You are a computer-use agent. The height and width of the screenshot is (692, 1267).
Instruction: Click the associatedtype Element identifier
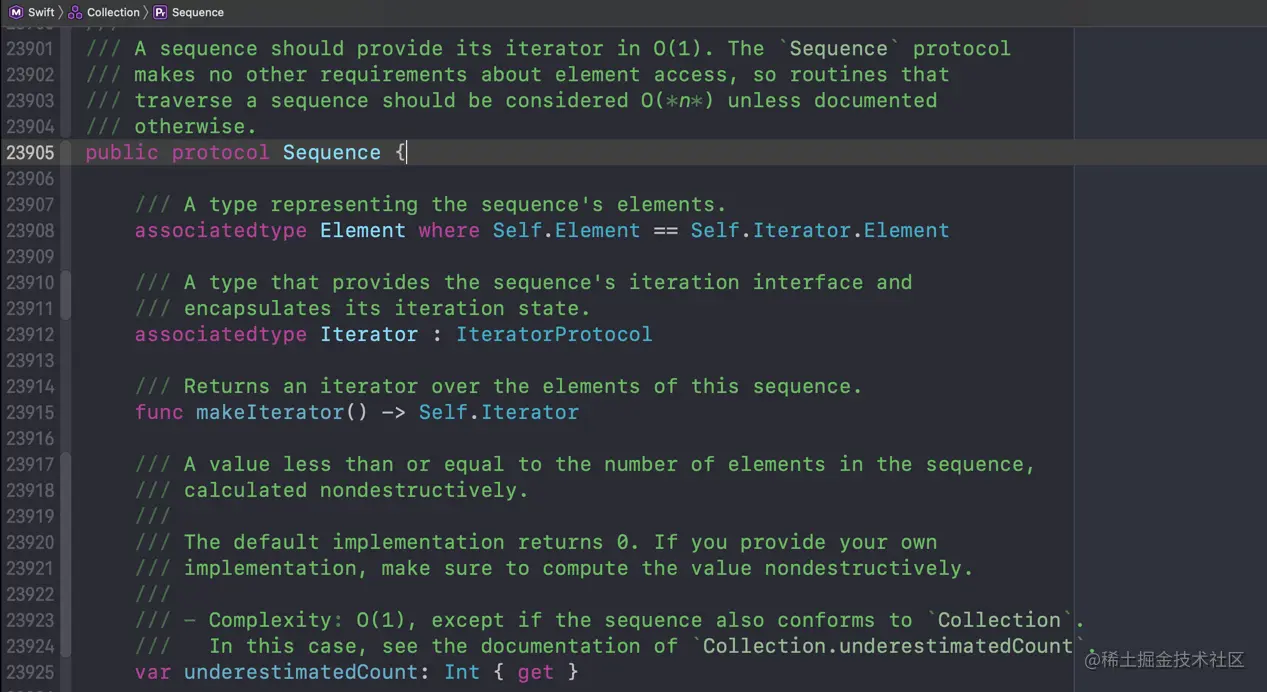click(363, 230)
